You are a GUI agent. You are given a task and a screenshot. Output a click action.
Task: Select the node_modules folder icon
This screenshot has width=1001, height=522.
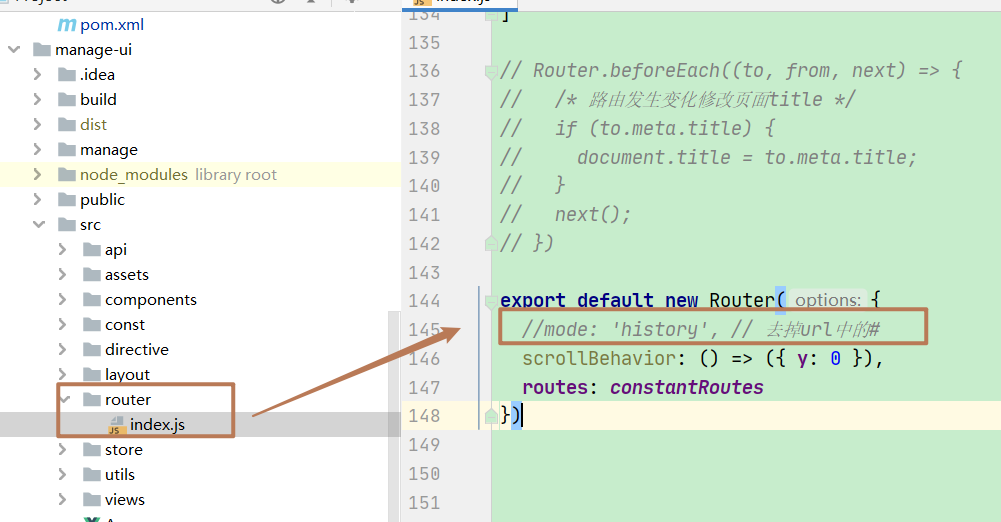pyautogui.click(x=67, y=174)
